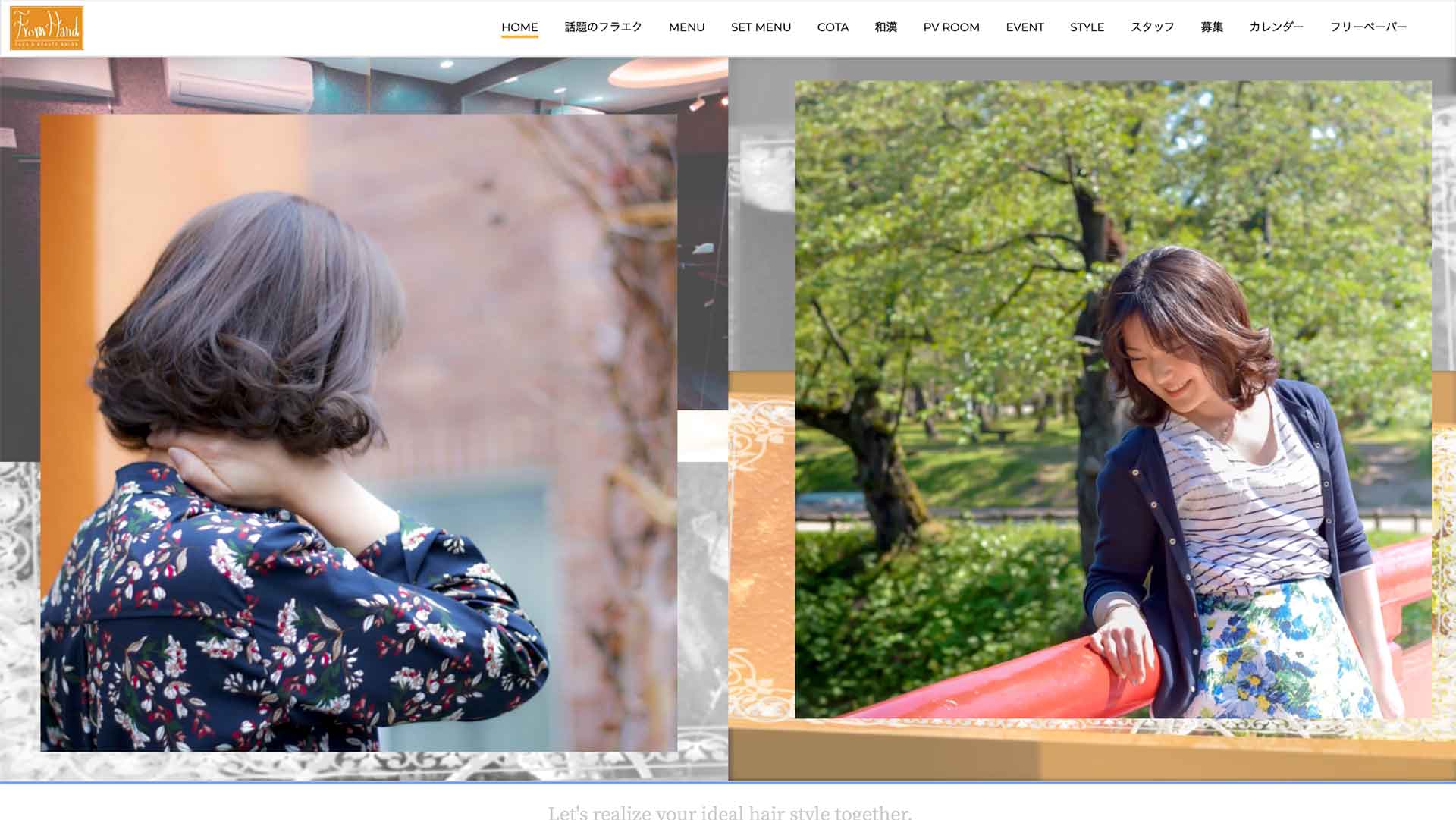Click the From Hand logo icon

[46, 28]
